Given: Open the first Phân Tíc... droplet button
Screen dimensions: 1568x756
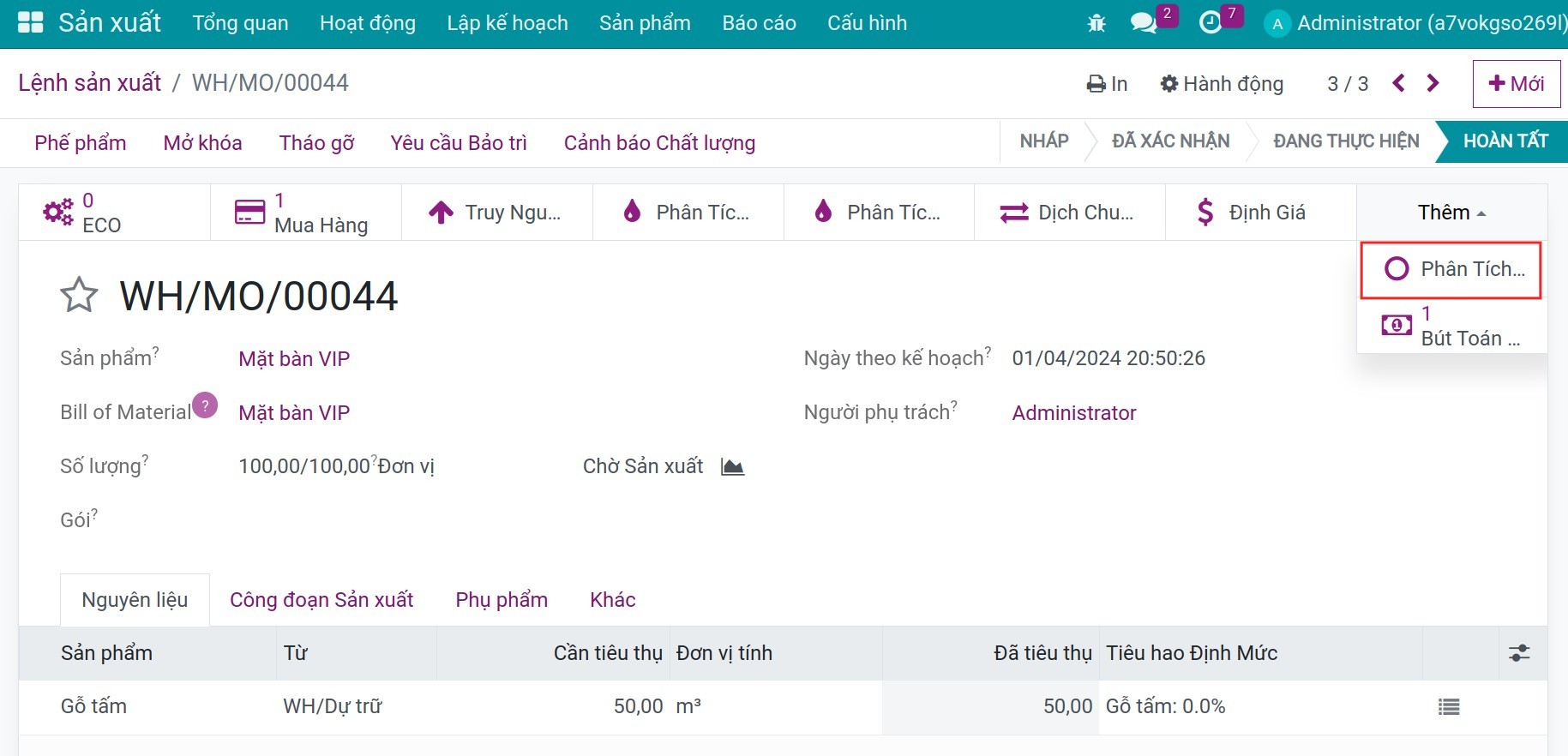Looking at the screenshot, I should pyautogui.click(x=688, y=213).
